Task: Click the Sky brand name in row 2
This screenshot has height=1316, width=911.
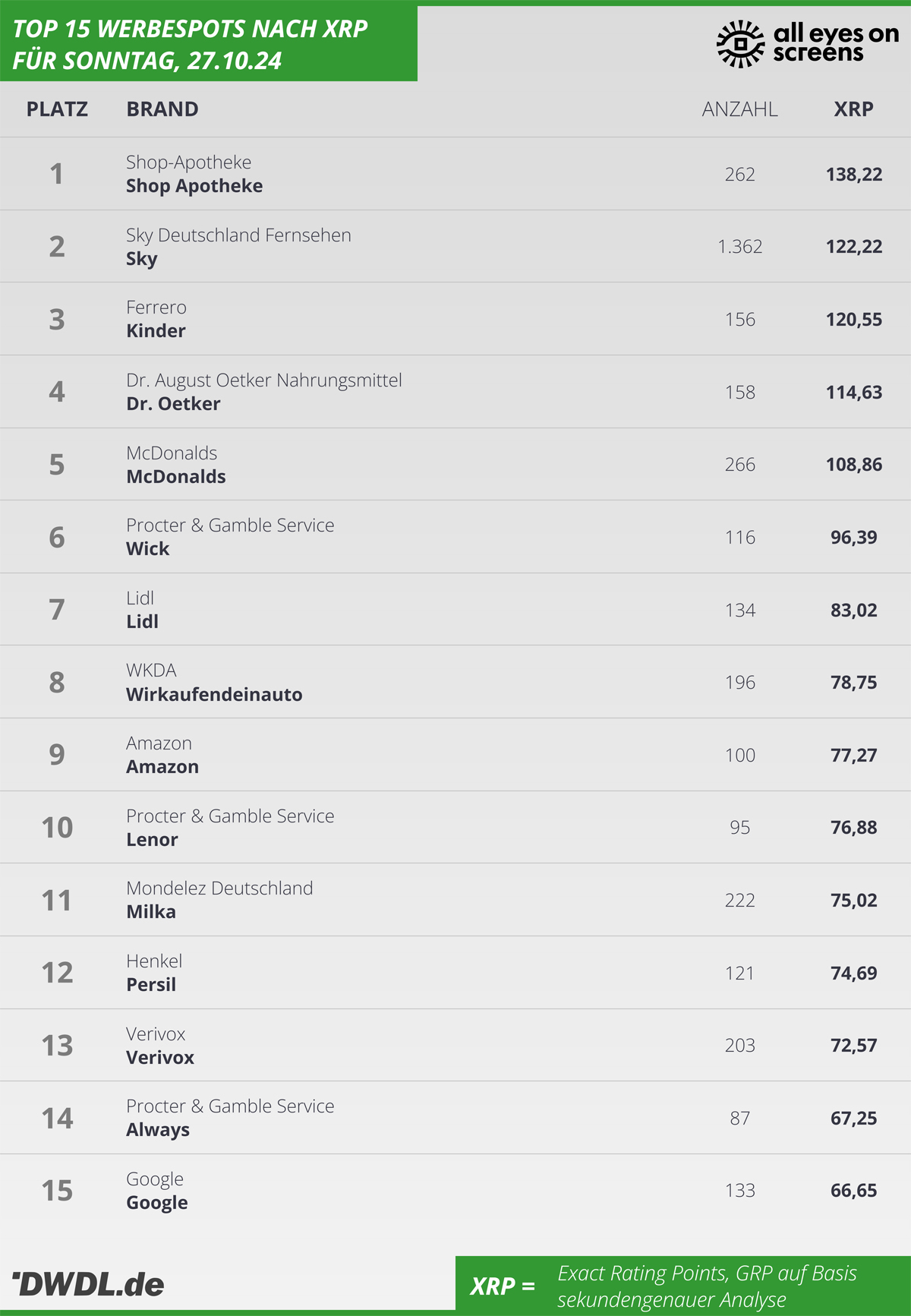Action: [142, 259]
